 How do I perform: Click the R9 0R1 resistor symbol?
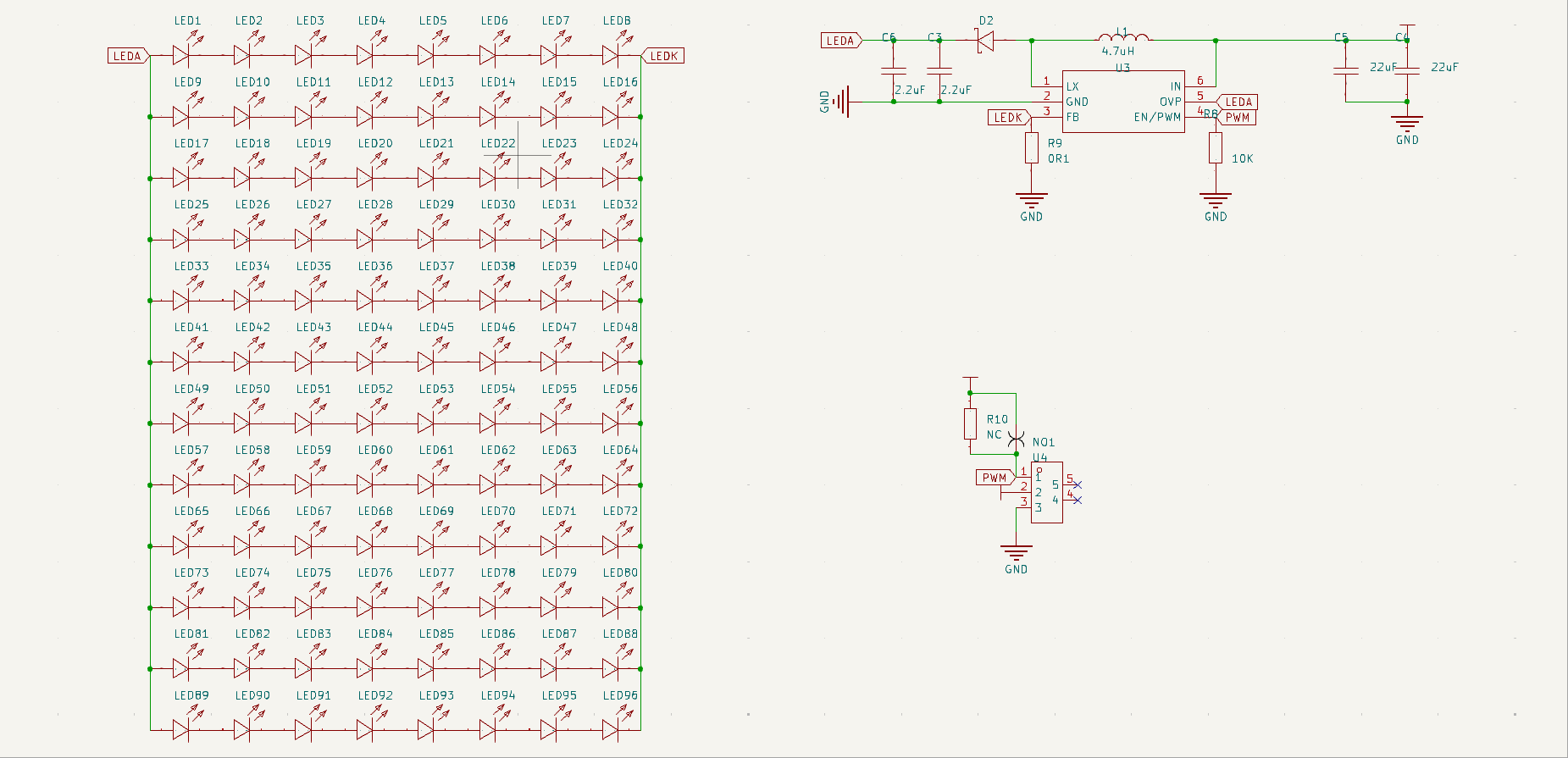pyautogui.click(x=1031, y=148)
